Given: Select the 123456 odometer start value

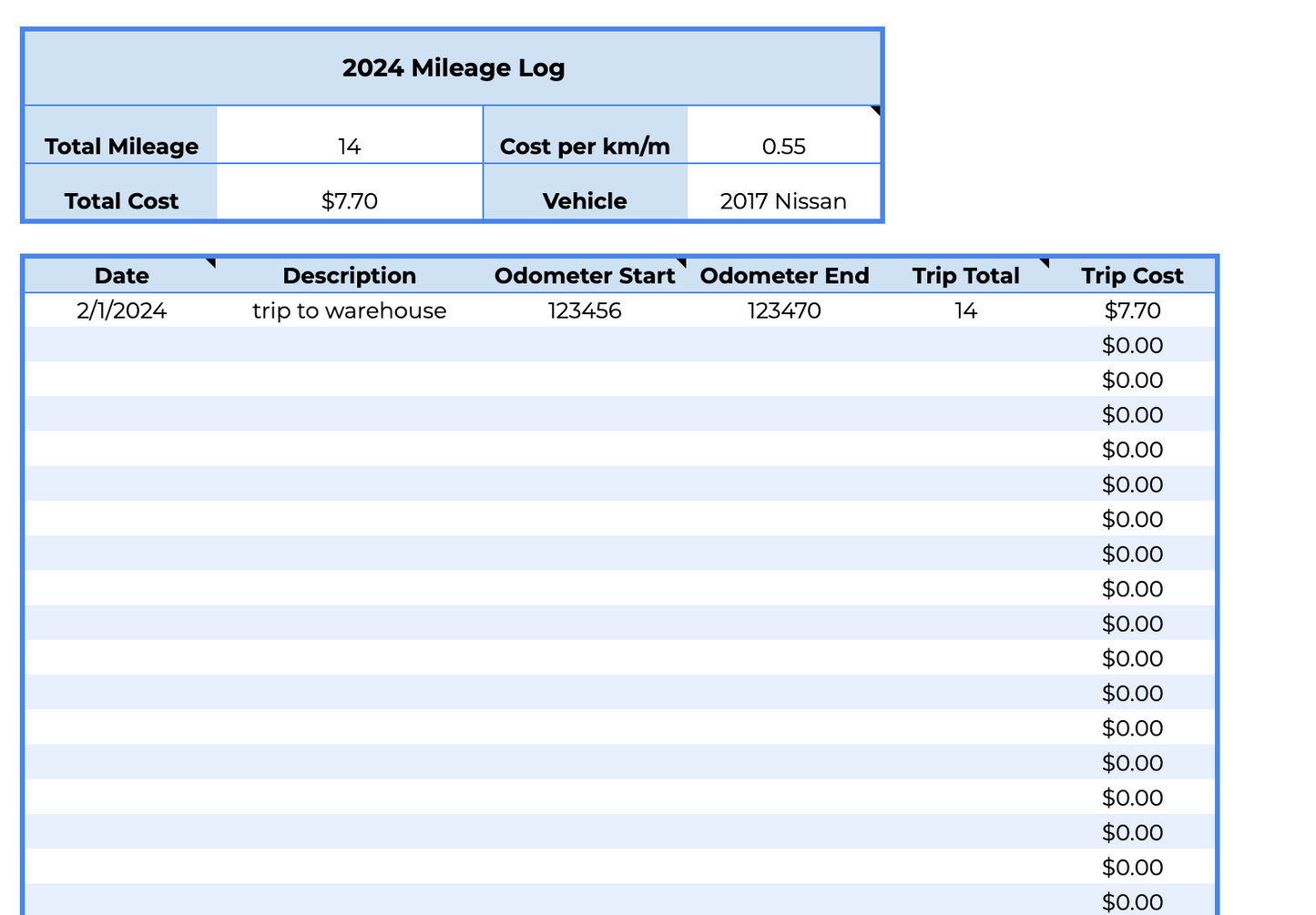Looking at the screenshot, I should coord(585,311).
